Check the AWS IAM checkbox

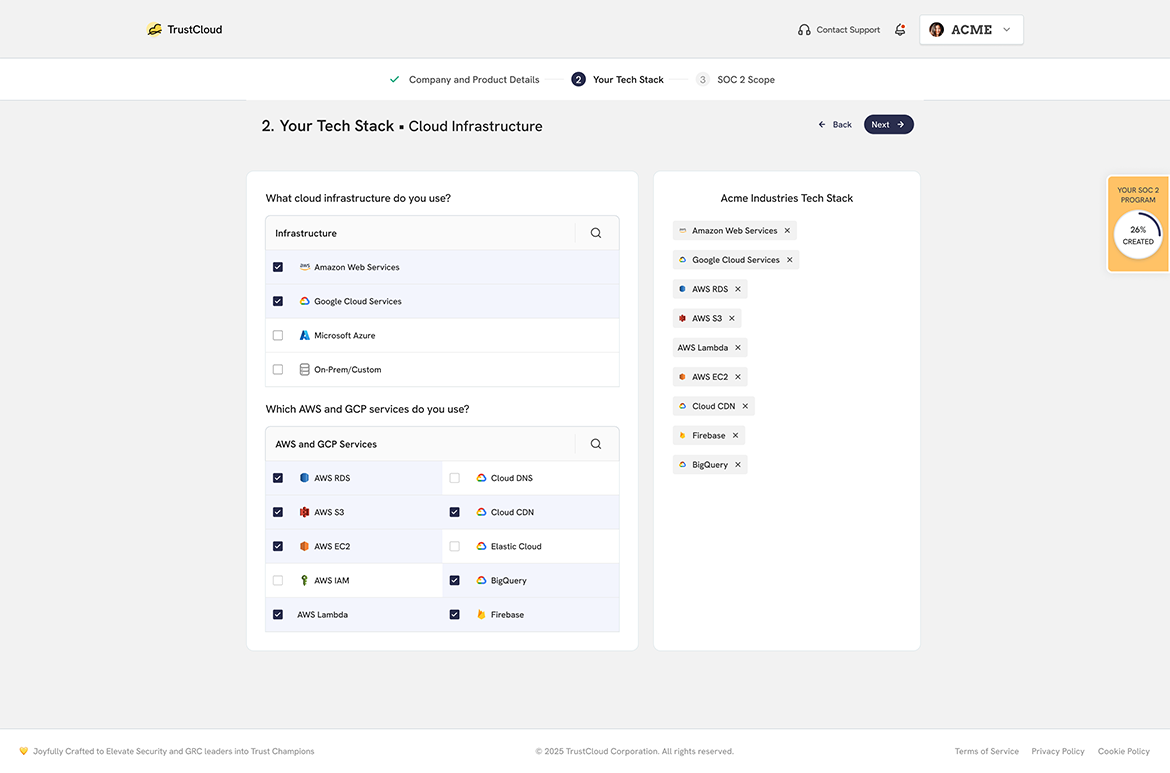click(x=278, y=580)
